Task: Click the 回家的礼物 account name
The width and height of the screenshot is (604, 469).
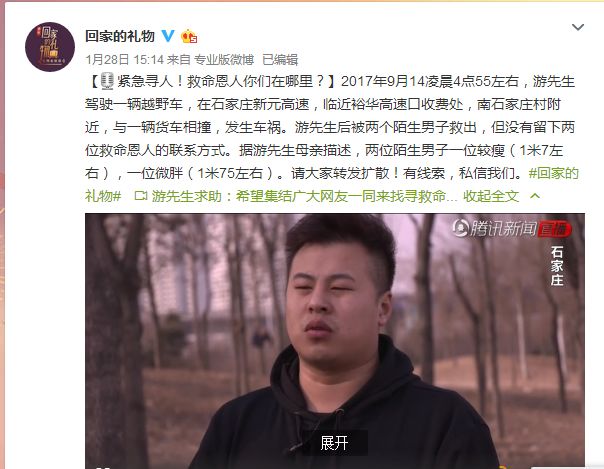Action: pyautogui.click(x=120, y=36)
